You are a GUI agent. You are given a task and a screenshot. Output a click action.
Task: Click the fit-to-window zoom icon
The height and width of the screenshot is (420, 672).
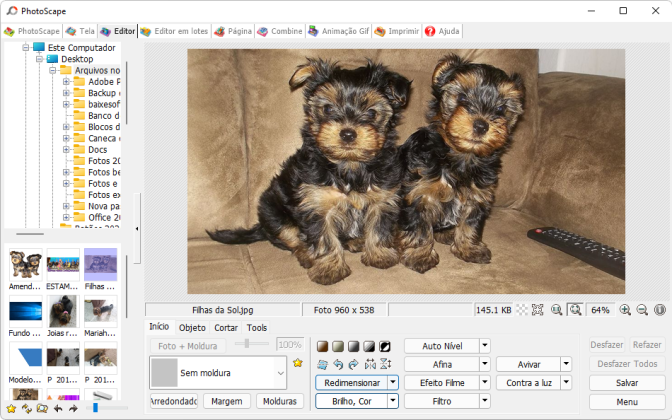575,310
